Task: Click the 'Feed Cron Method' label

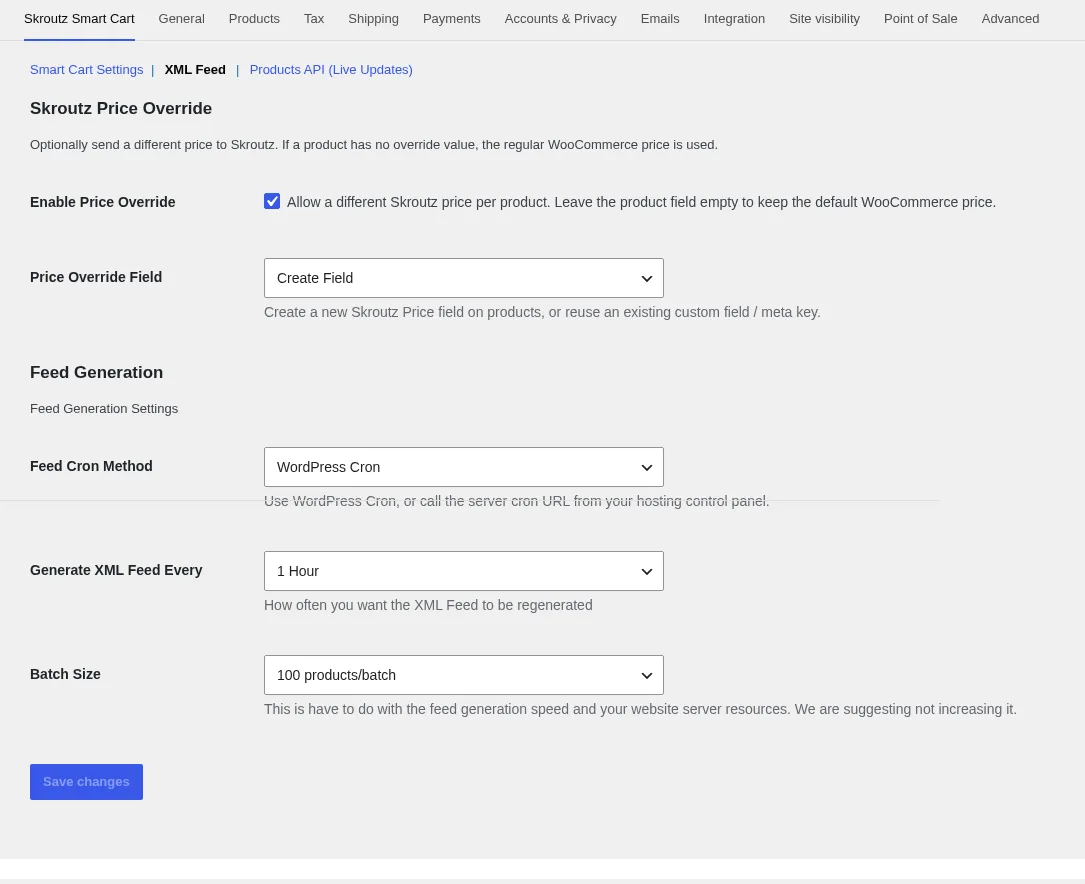Action: point(91,466)
